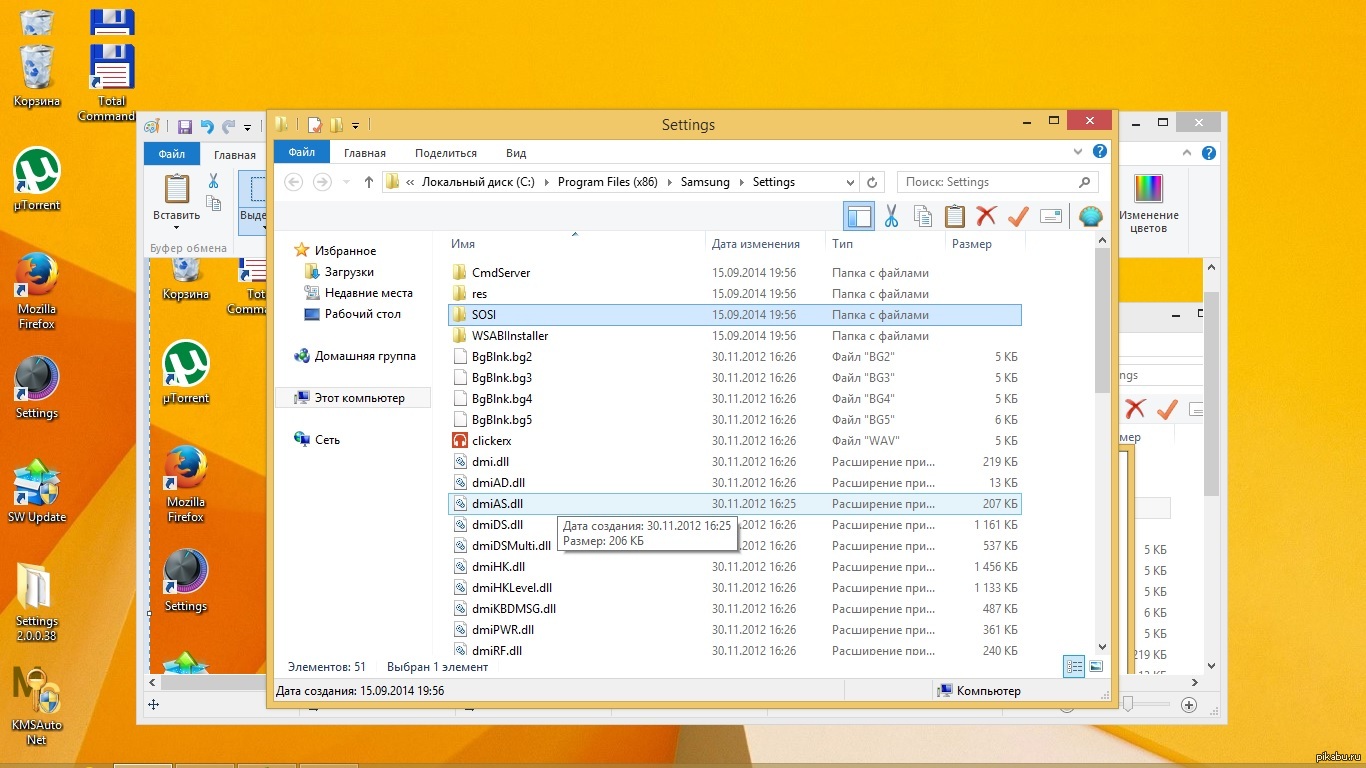Image resolution: width=1366 pixels, height=768 pixels.
Task: Open the Customize Quick Access Toolbar dropdown
Action: [355, 125]
